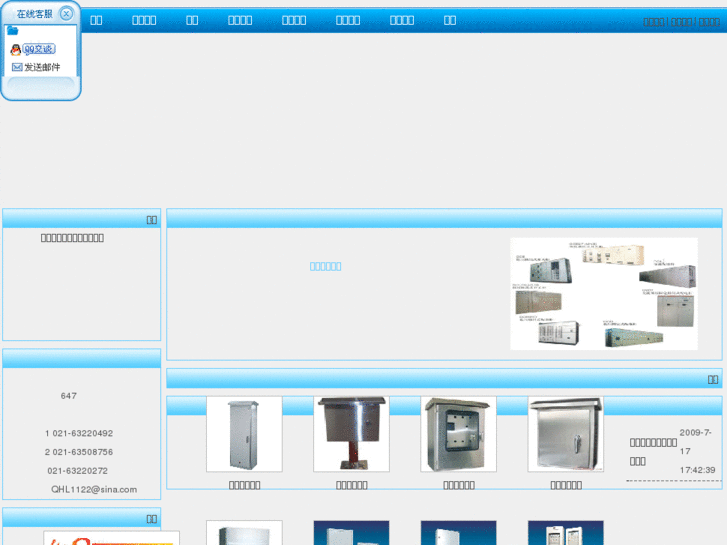The image size is (727, 545).
Task: Click the blue folder icon in the service widget
Action: 13,31
